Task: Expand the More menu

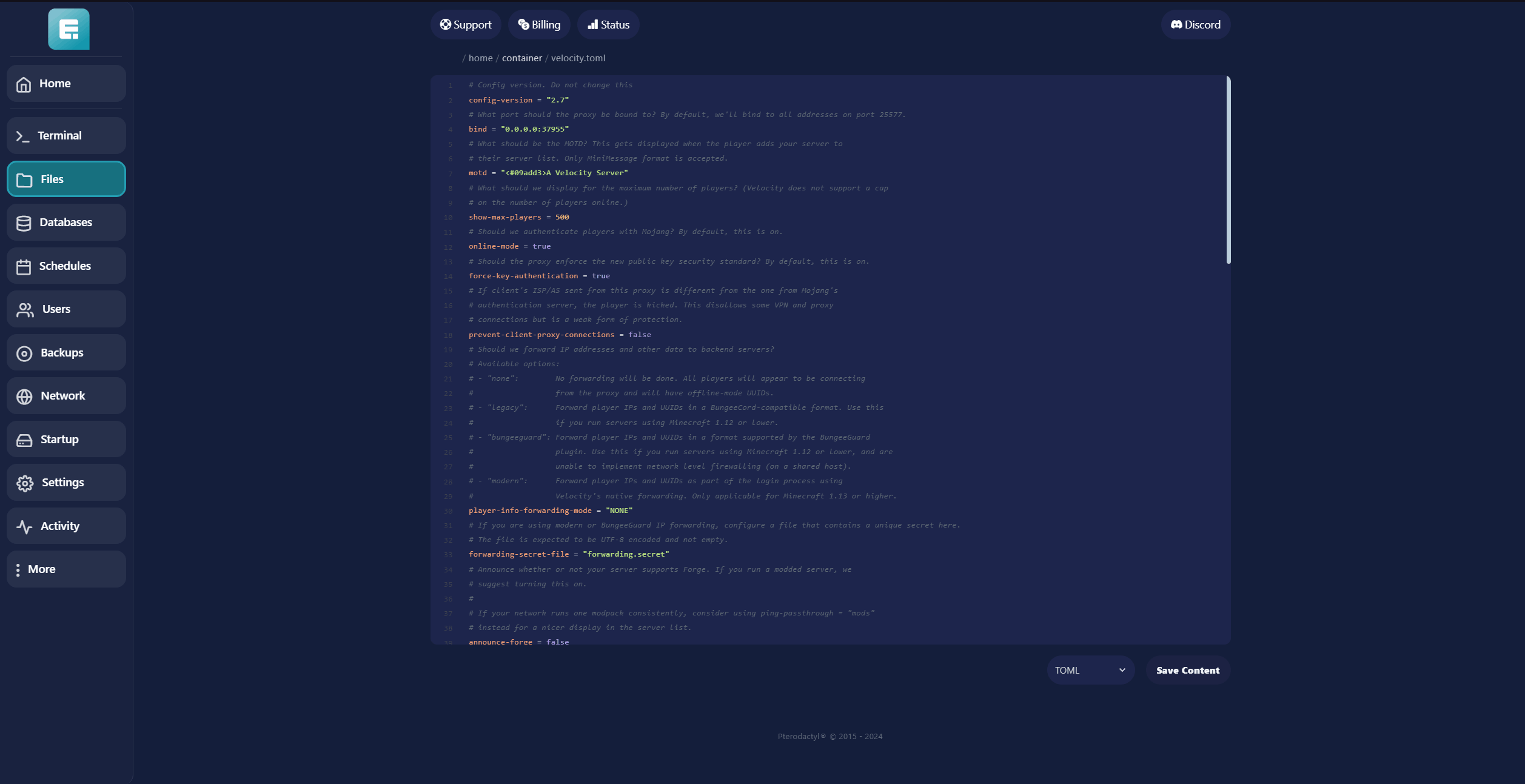Action: [x=66, y=569]
